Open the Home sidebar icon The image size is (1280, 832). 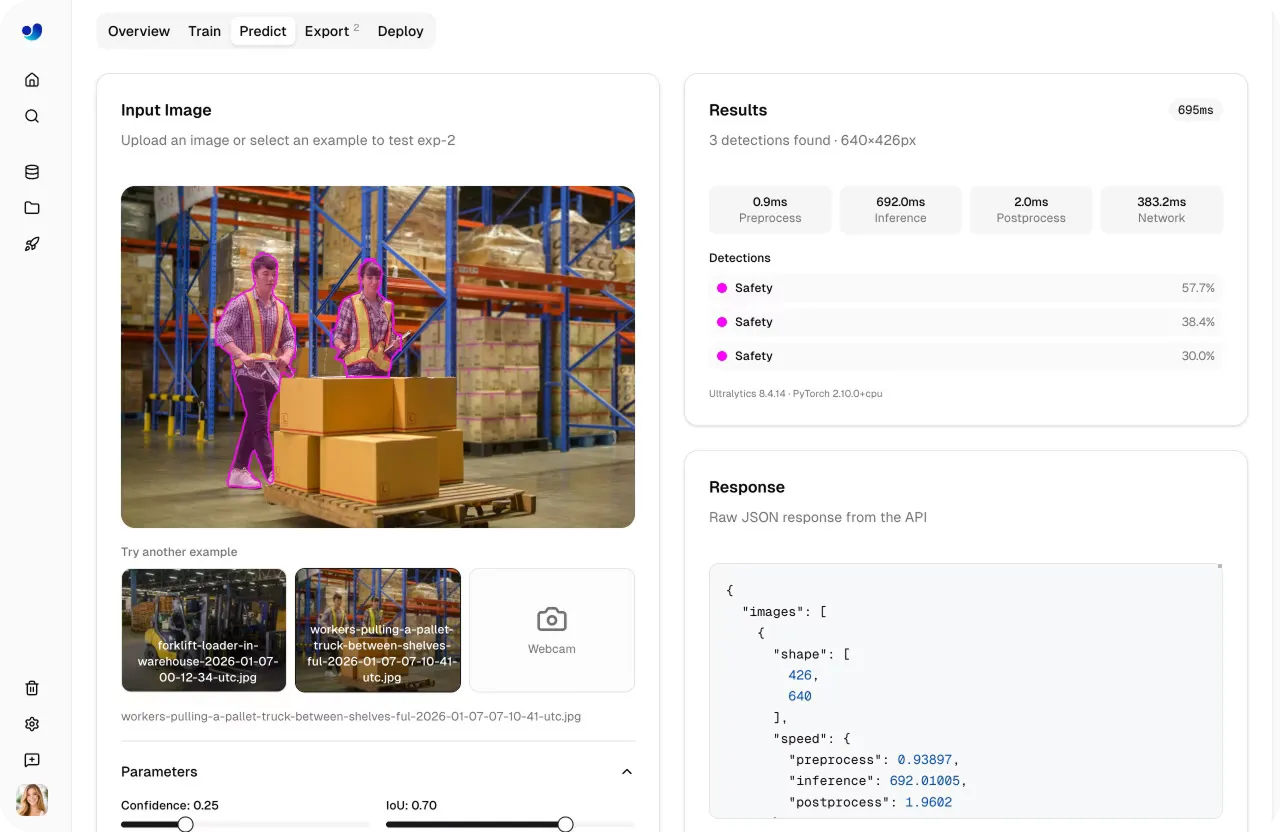coord(32,80)
